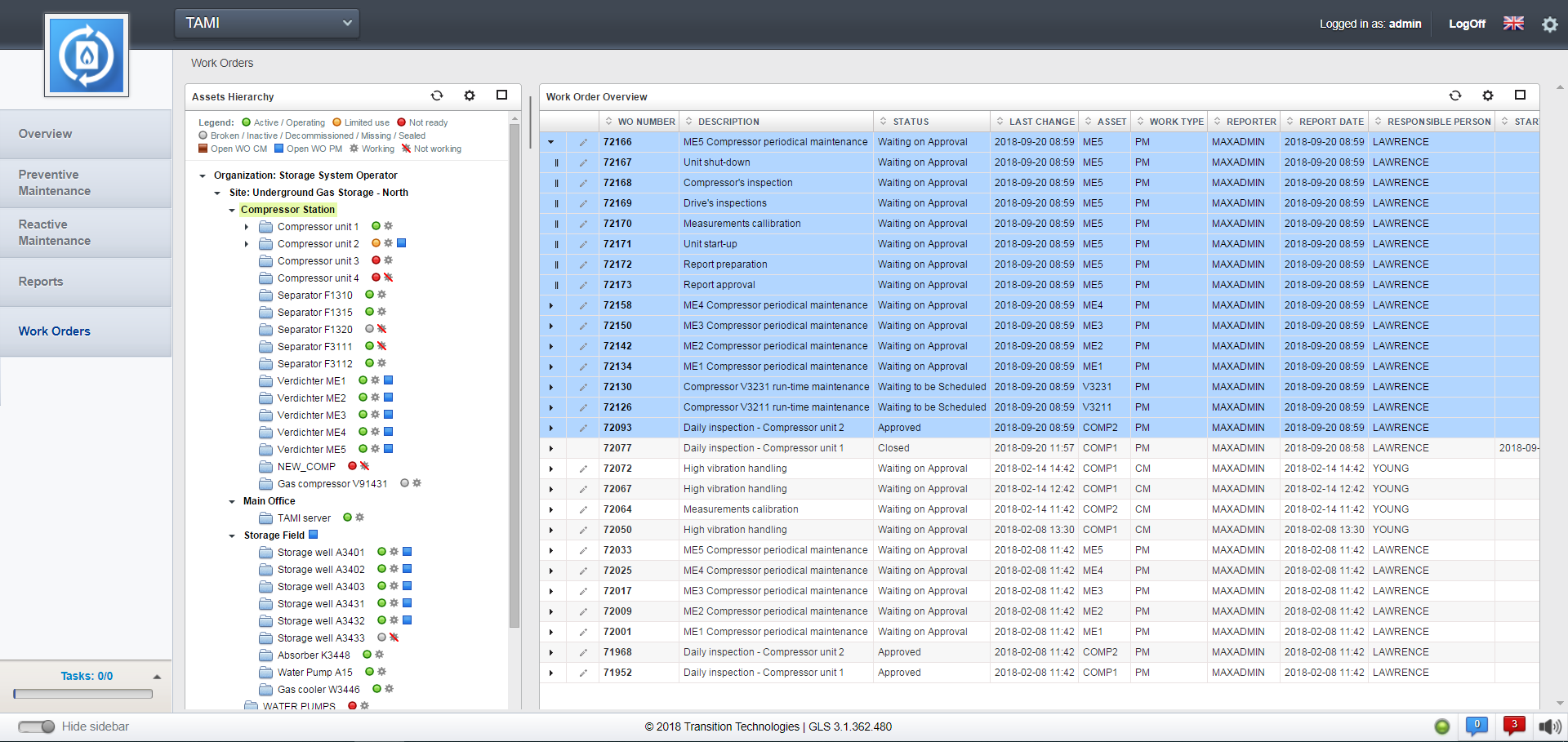Open the Reports sidebar menu item
This screenshot has height=742, width=1568.
[41, 282]
